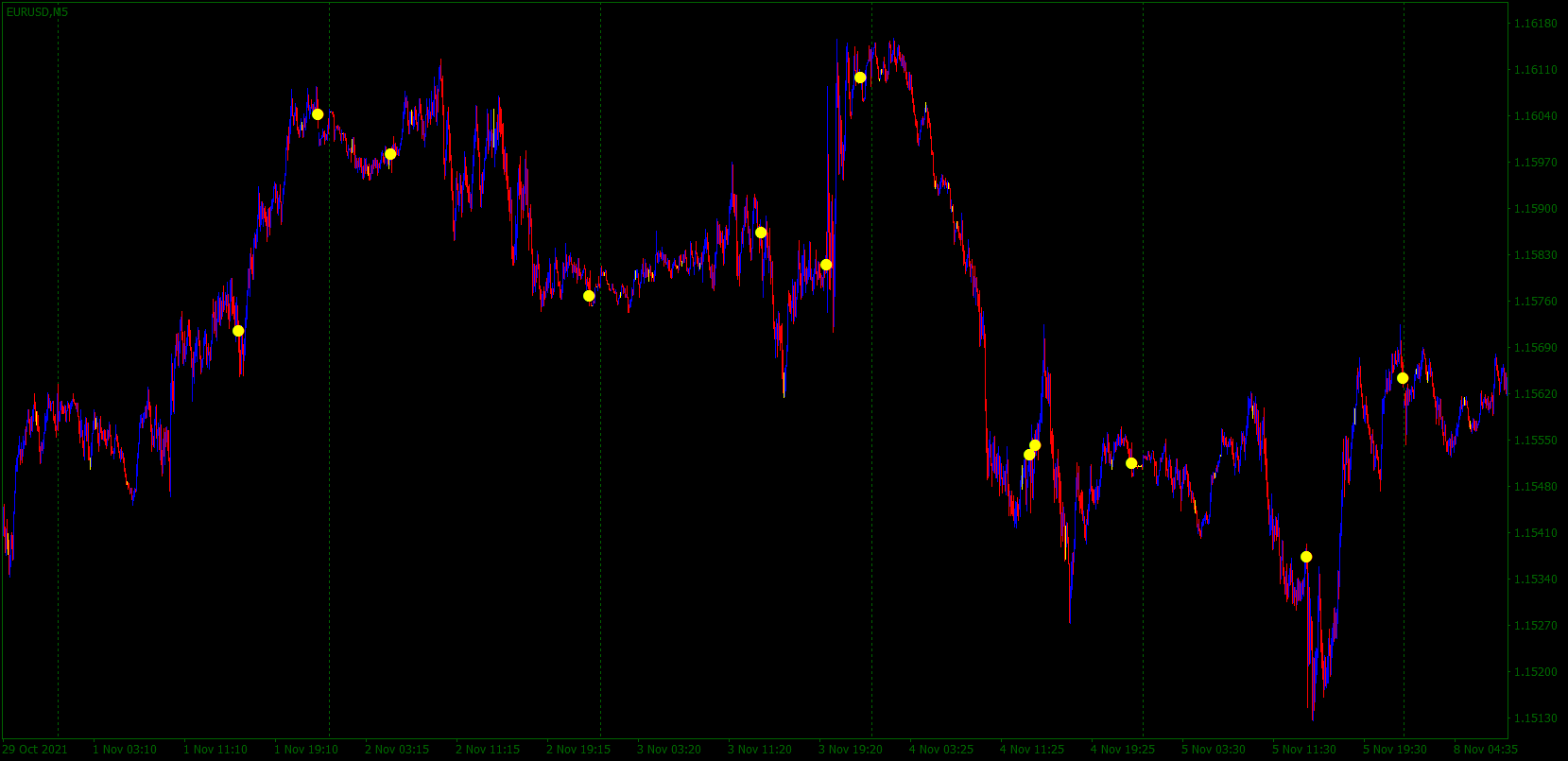Click the 29 Oct 2021 date label
Image resolution: width=1568 pixels, height=761 pixels.
click(x=35, y=750)
